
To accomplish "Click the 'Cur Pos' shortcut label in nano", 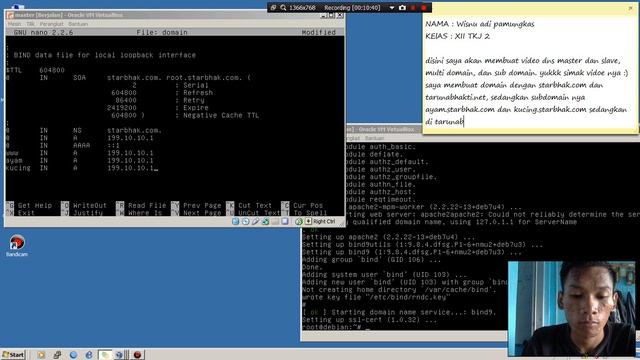I will click(x=308, y=205).
